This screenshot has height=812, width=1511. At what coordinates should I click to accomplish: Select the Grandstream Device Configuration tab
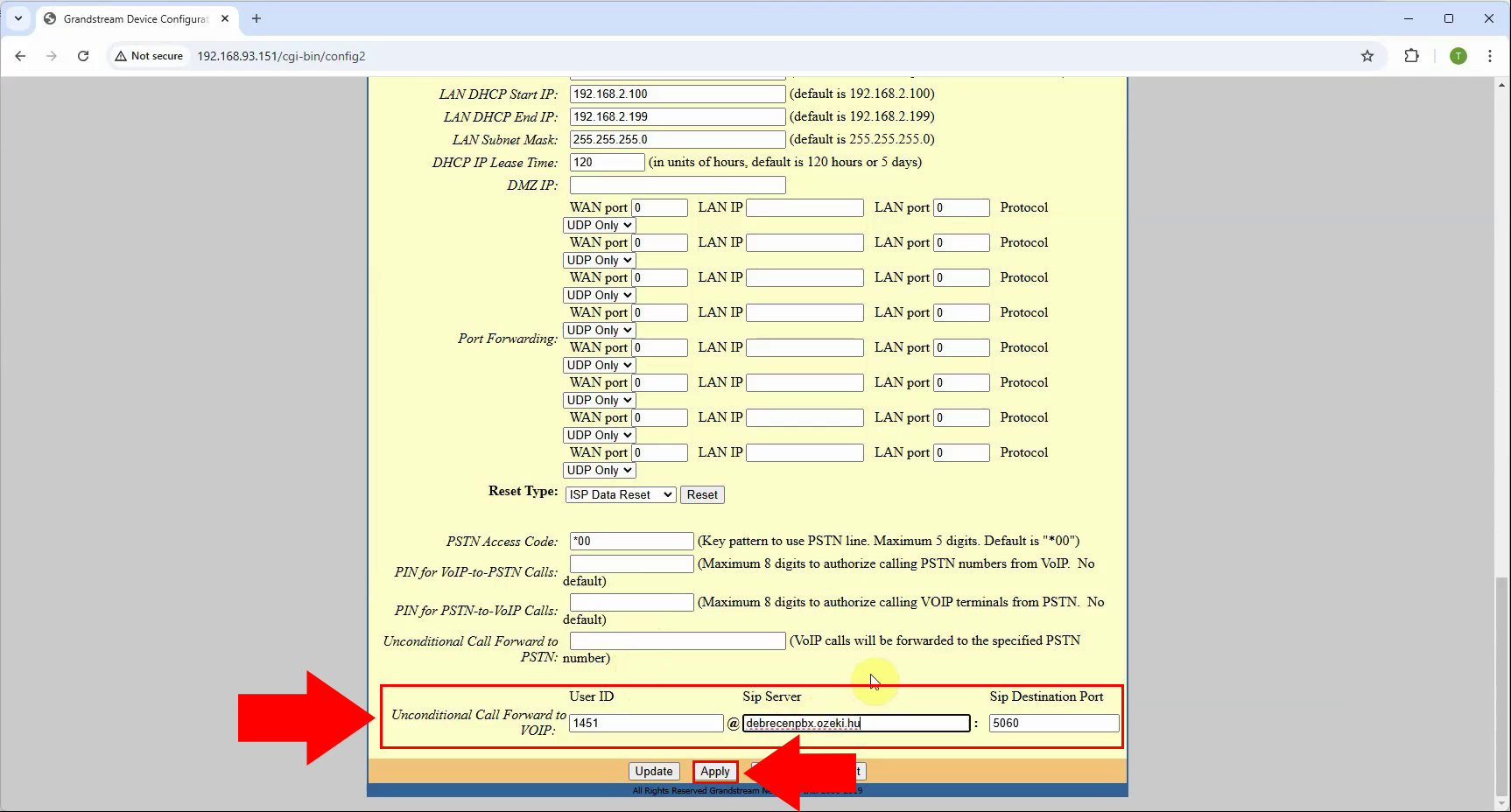coord(136,18)
